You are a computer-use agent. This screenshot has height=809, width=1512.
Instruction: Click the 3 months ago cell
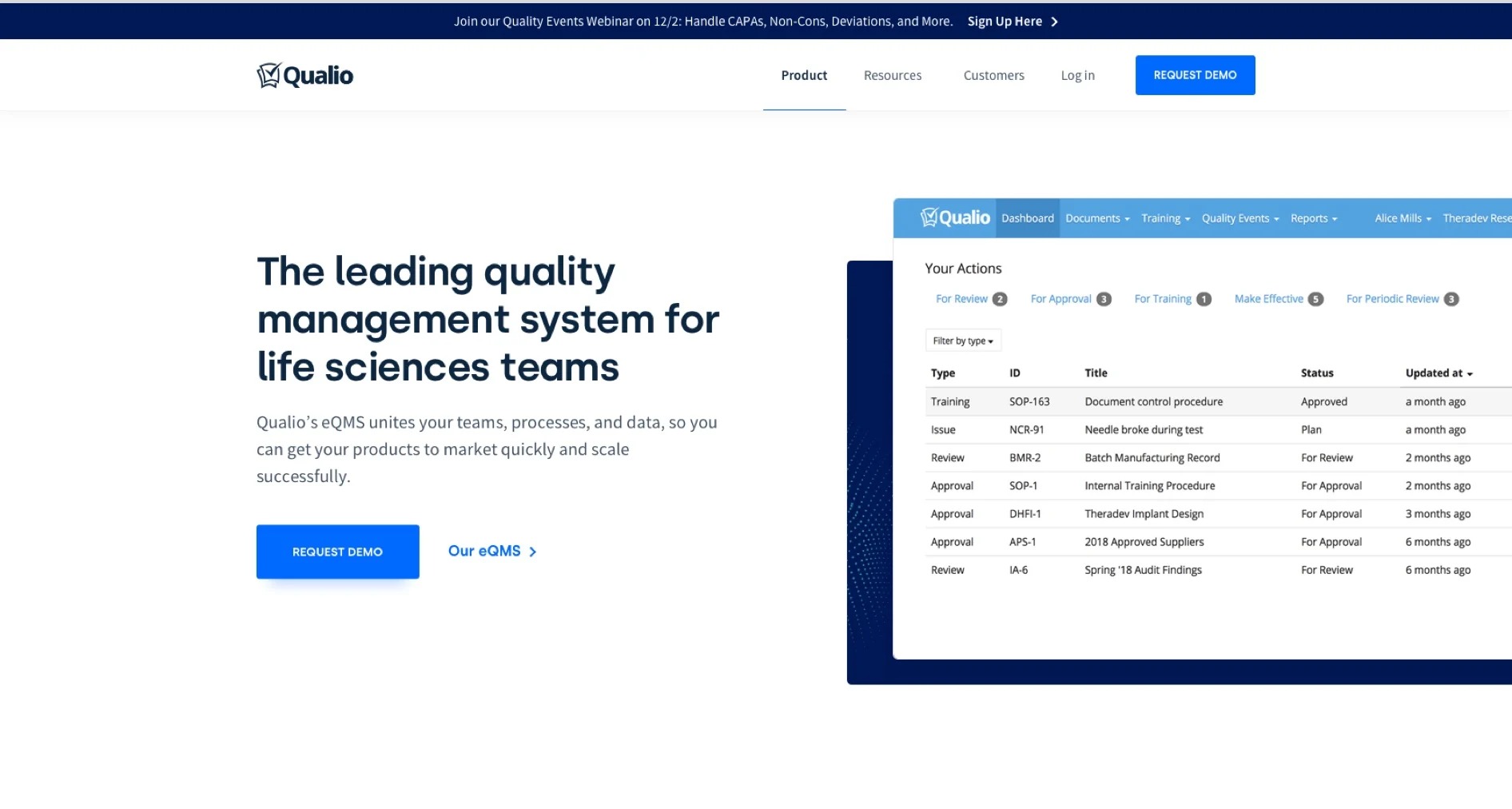[x=1438, y=514]
